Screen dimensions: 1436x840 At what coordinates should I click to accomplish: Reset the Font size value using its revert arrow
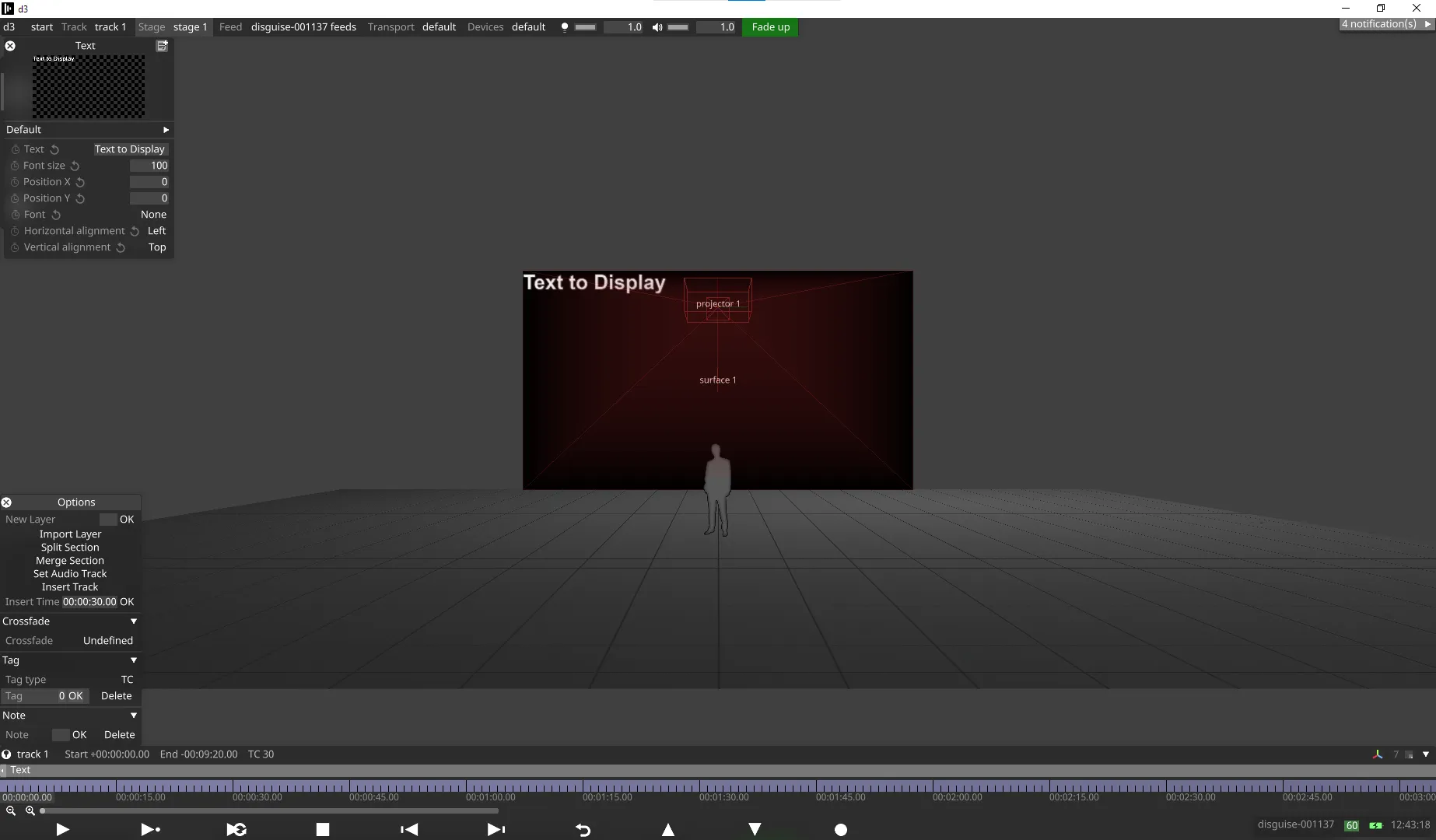tap(74, 166)
